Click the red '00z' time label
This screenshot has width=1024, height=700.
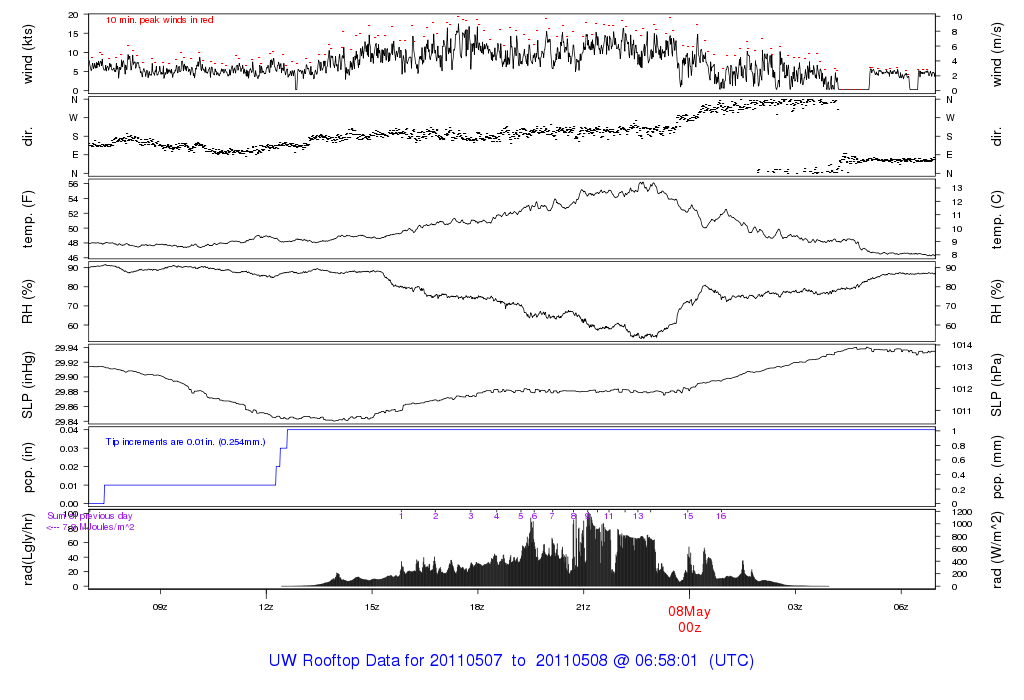(x=690, y=628)
